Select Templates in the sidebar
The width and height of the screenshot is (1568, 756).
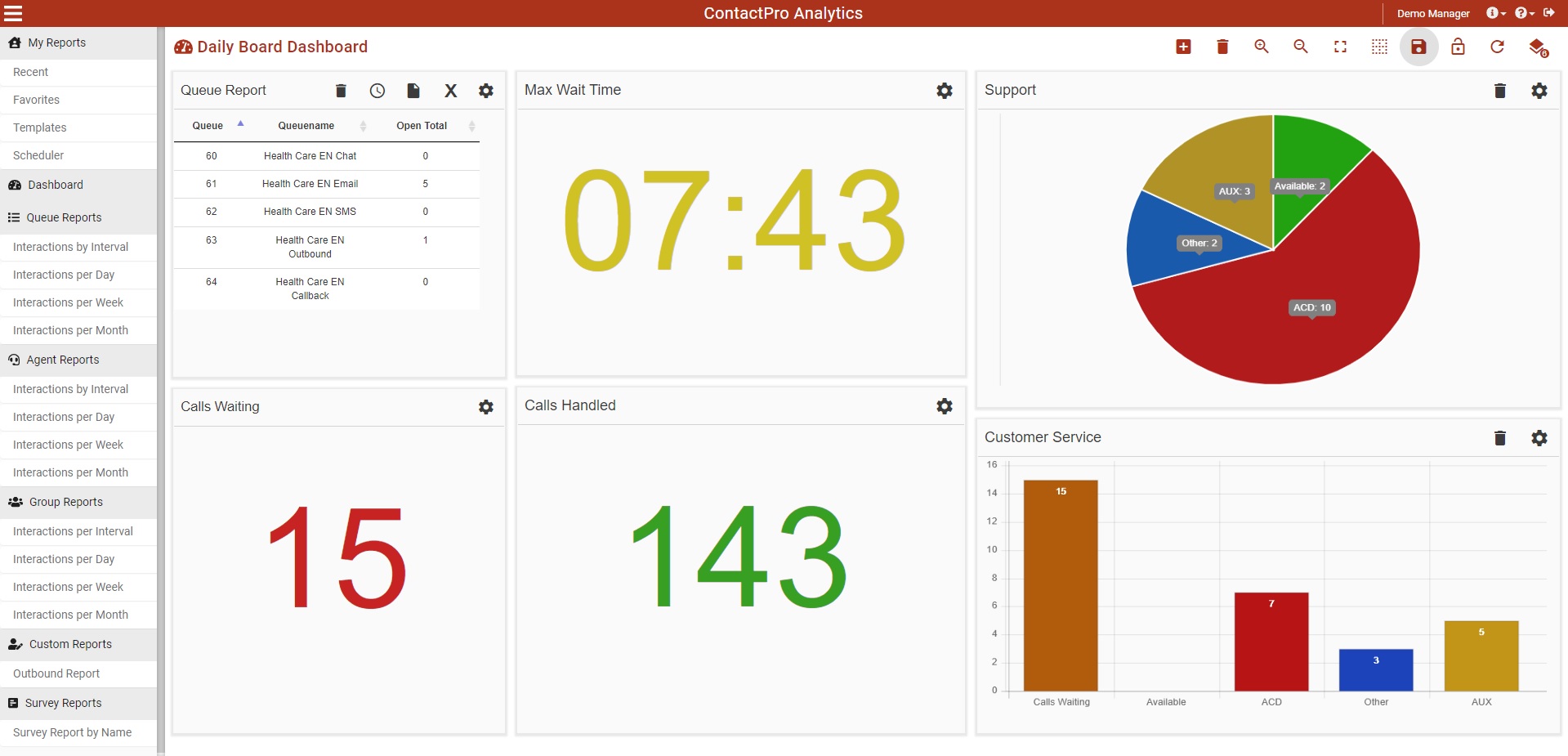[39, 127]
